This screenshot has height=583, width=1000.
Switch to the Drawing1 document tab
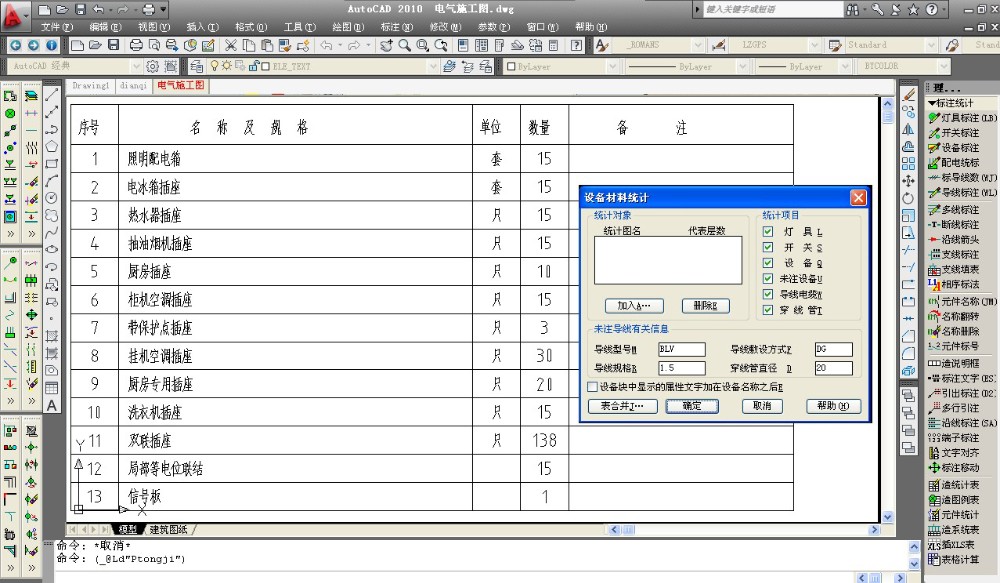[x=91, y=85]
